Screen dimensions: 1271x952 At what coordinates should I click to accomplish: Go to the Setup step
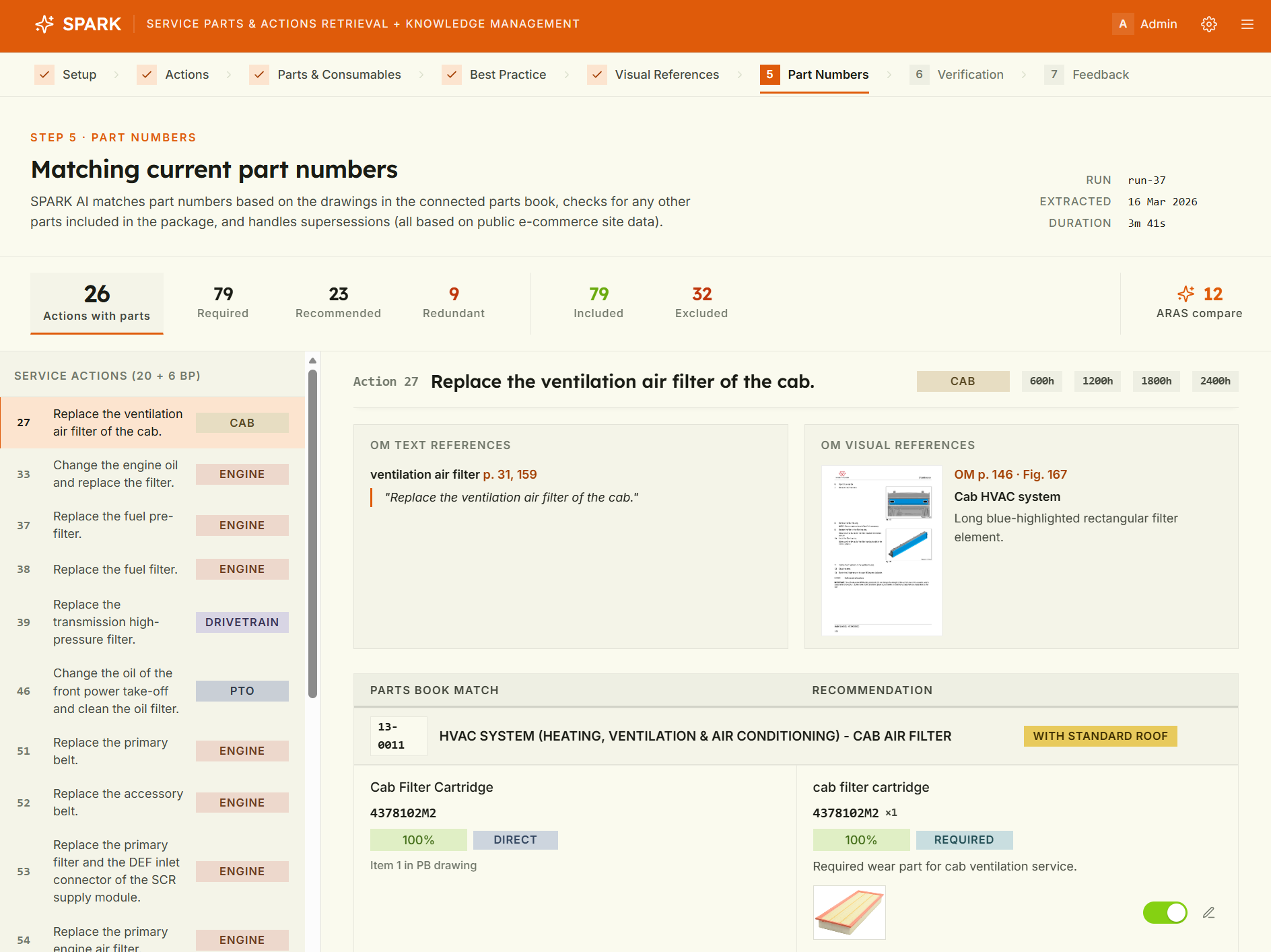(x=65, y=75)
